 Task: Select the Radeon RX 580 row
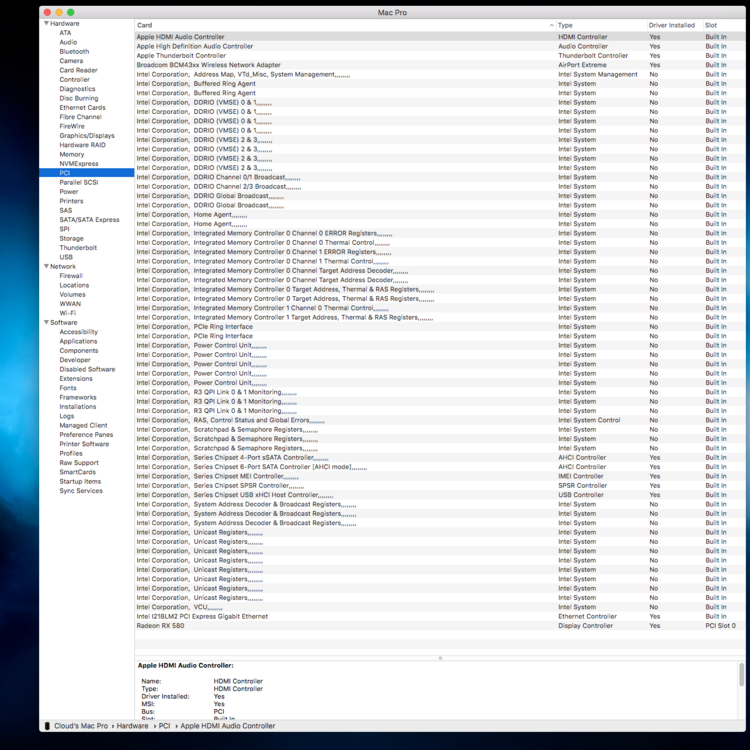point(440,626)
